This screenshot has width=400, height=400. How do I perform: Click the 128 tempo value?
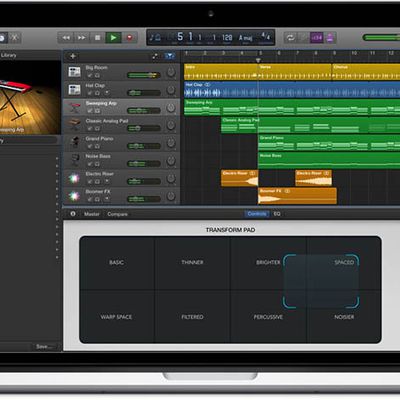tap(227, 37)
